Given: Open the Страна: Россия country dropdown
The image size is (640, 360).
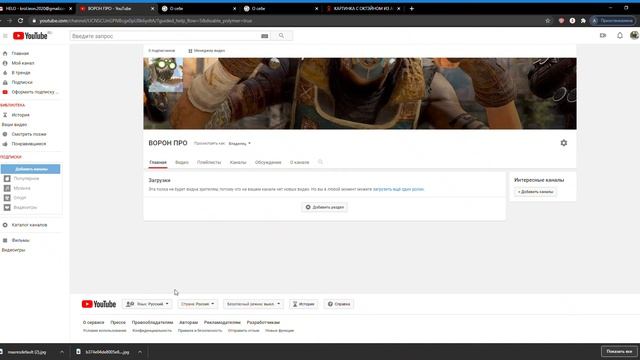Looking at the screenshot, I should (x=198, y=304).
